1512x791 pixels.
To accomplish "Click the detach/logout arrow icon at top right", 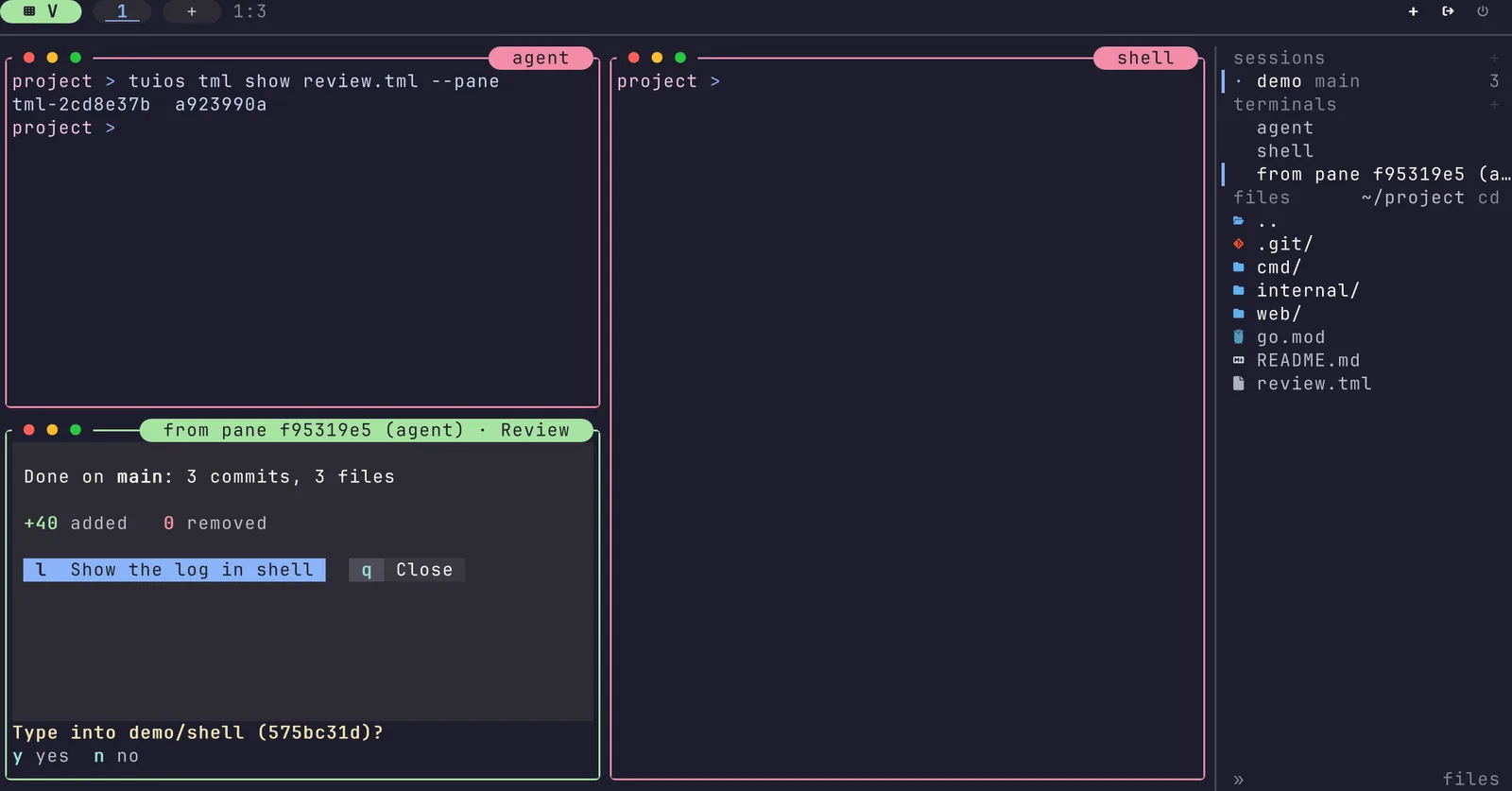I will click(x=1448, y=11).
